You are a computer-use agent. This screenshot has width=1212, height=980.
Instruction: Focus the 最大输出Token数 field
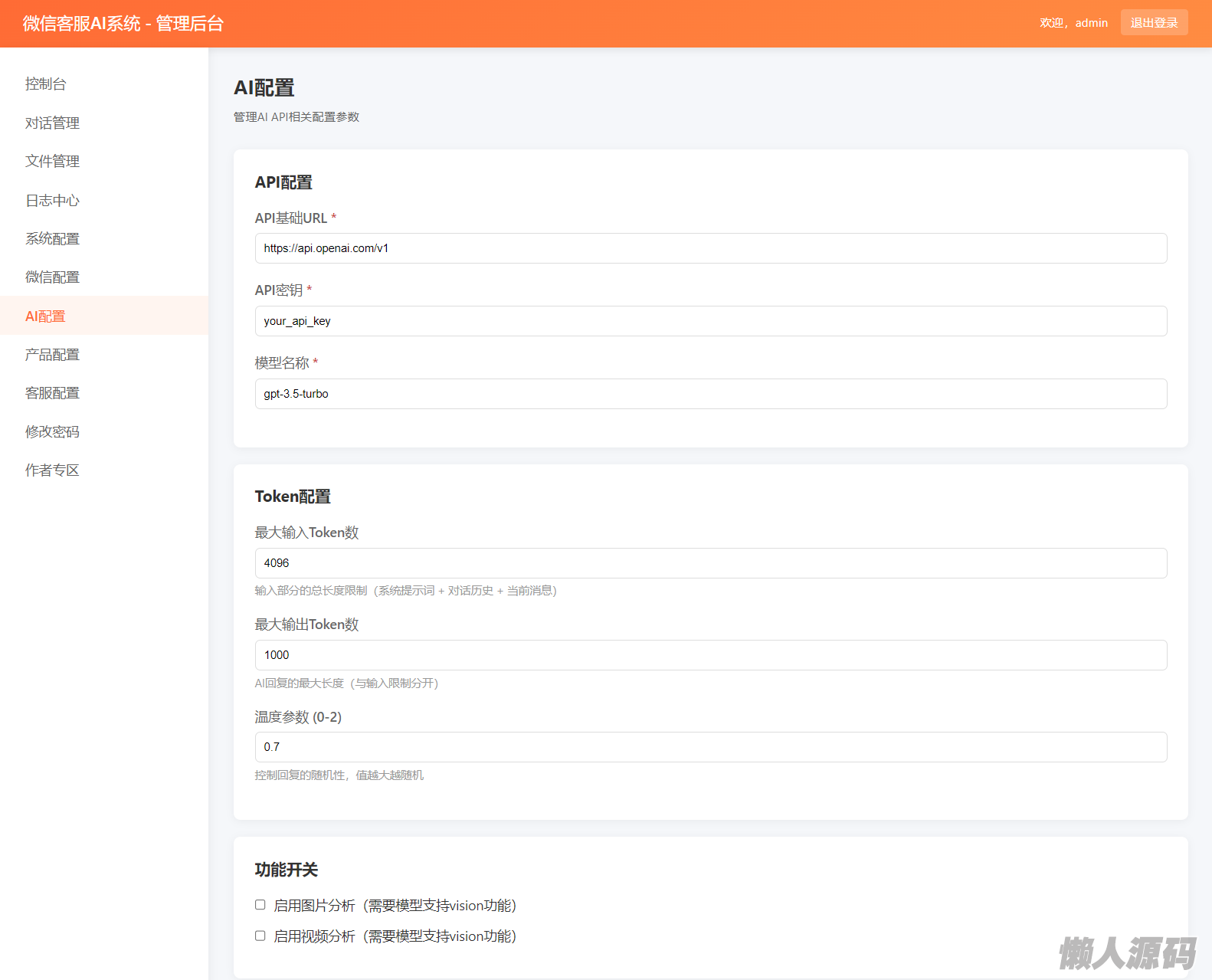[x=710, y=655]
